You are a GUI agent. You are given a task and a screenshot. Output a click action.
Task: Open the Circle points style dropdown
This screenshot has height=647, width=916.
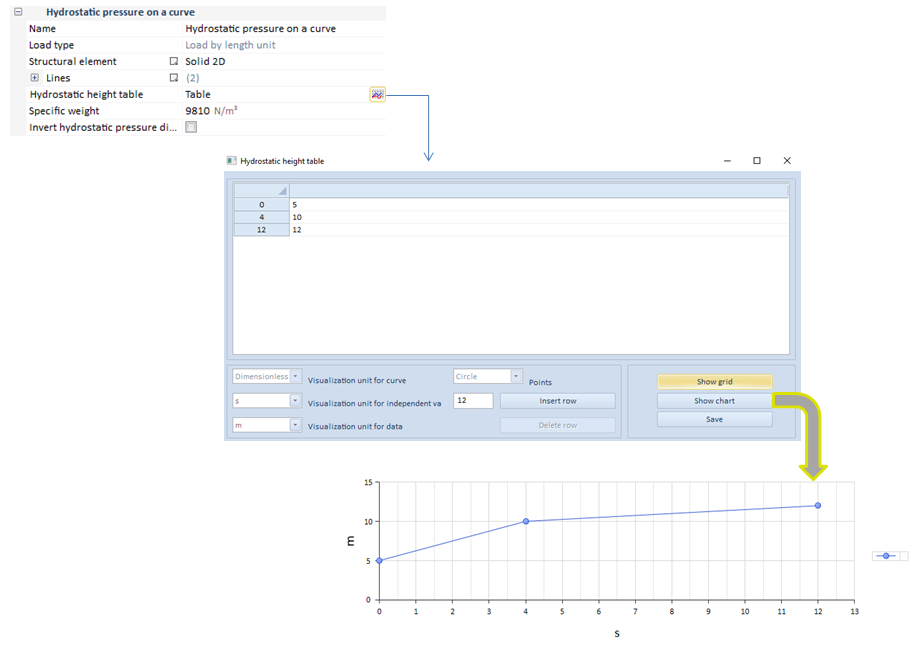coord(516,377)
